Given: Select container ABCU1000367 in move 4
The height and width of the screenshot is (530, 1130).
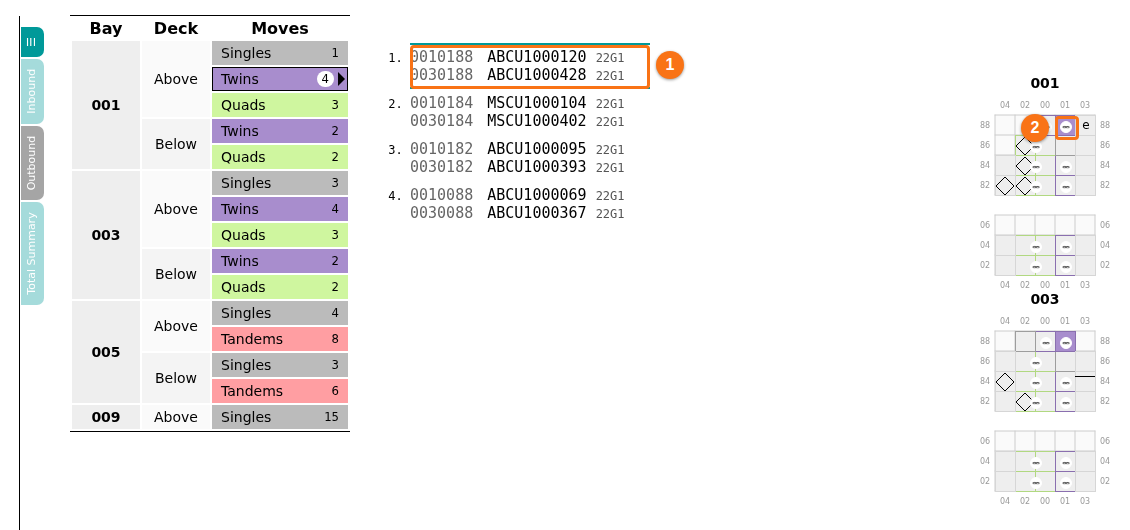Looking at the screenshot, I should click(x=536, y=213).
